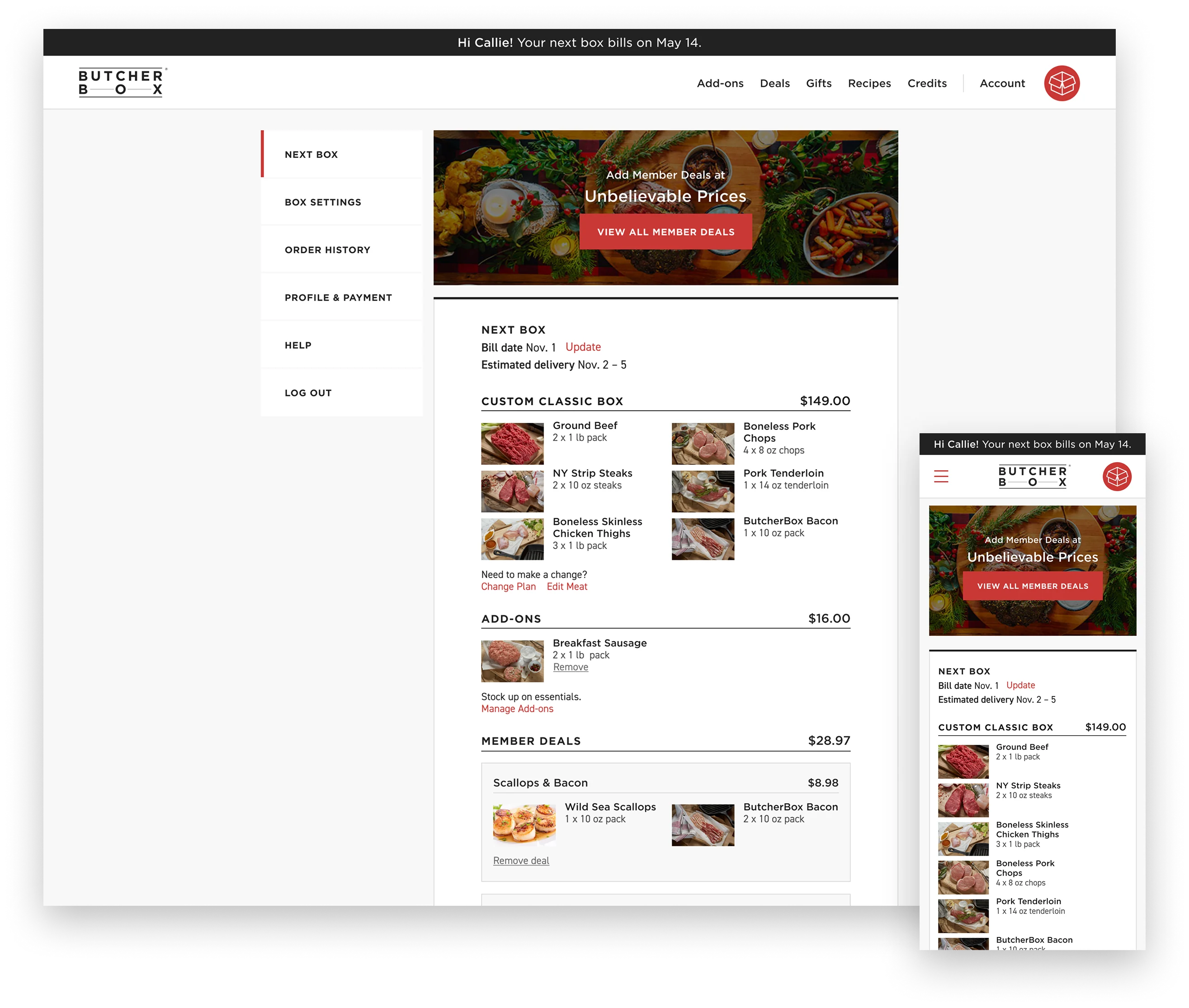
Task: Click the mobile Ground Beef thumbnail
Action: pyautogui.click(x=963, y=761)
